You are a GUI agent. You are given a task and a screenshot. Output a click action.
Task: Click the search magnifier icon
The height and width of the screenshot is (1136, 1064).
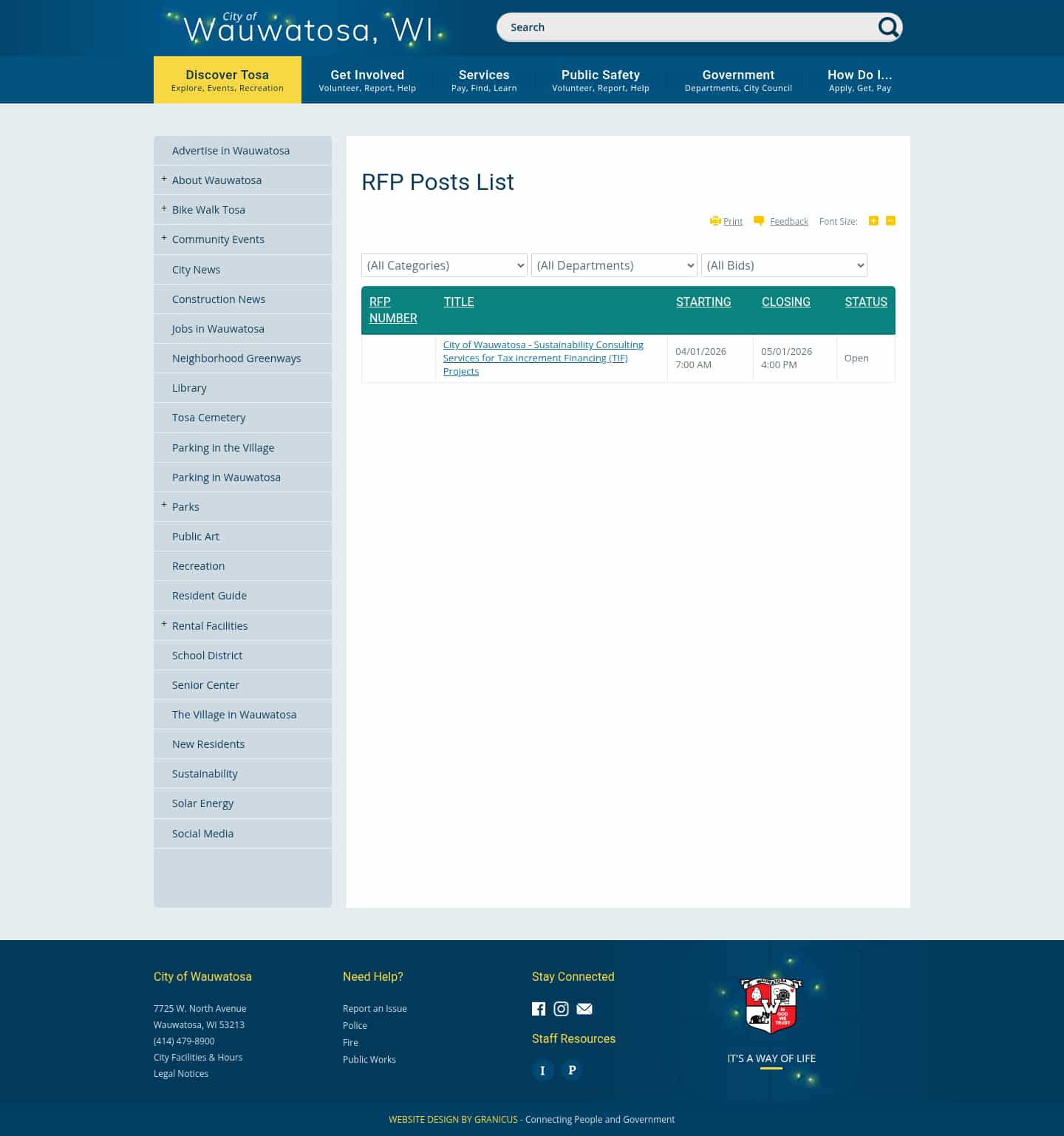(888, 27)
